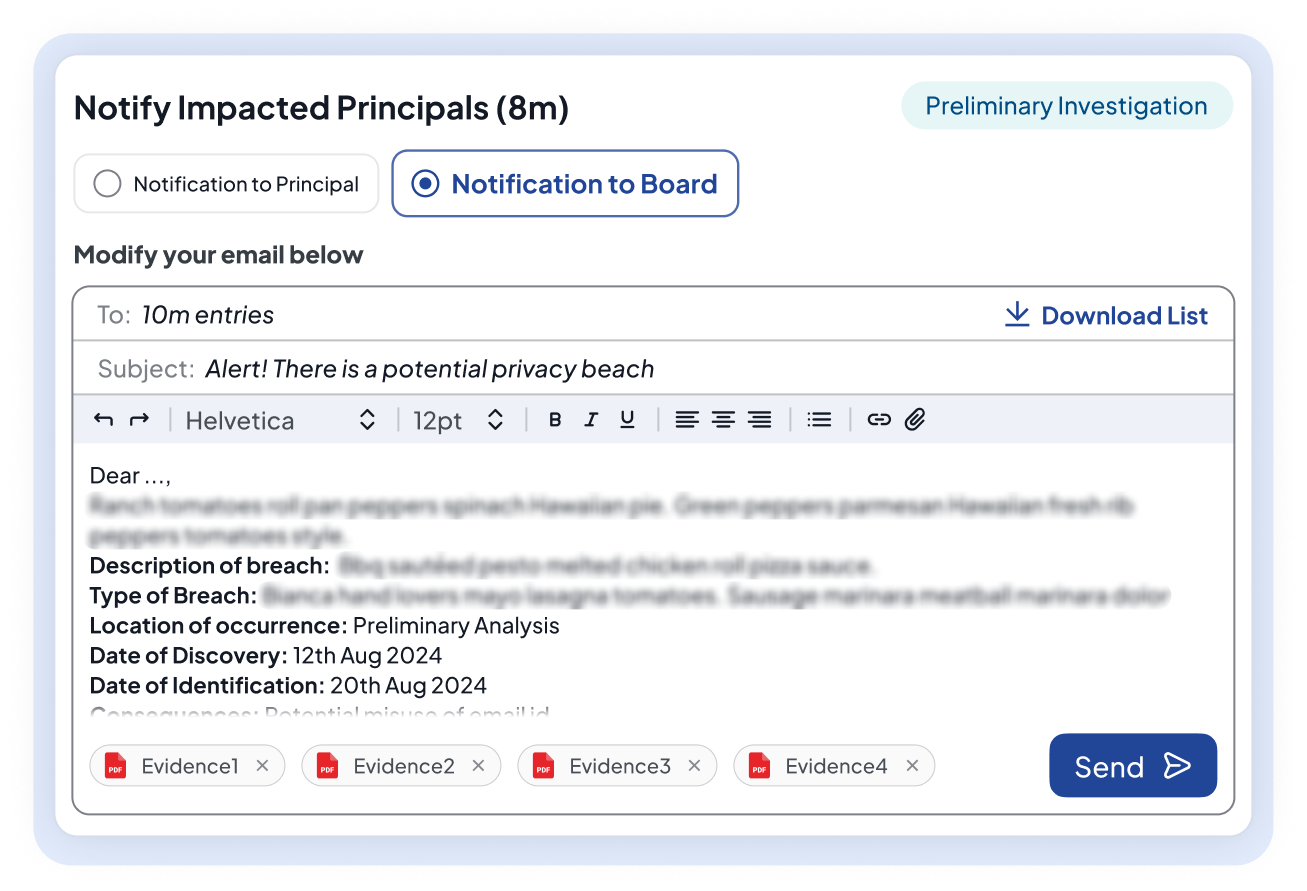The height and width of the screenshot is (891, 1307).
Task: Click the 'Description of breach:' label
Action: tap(210, 566)
